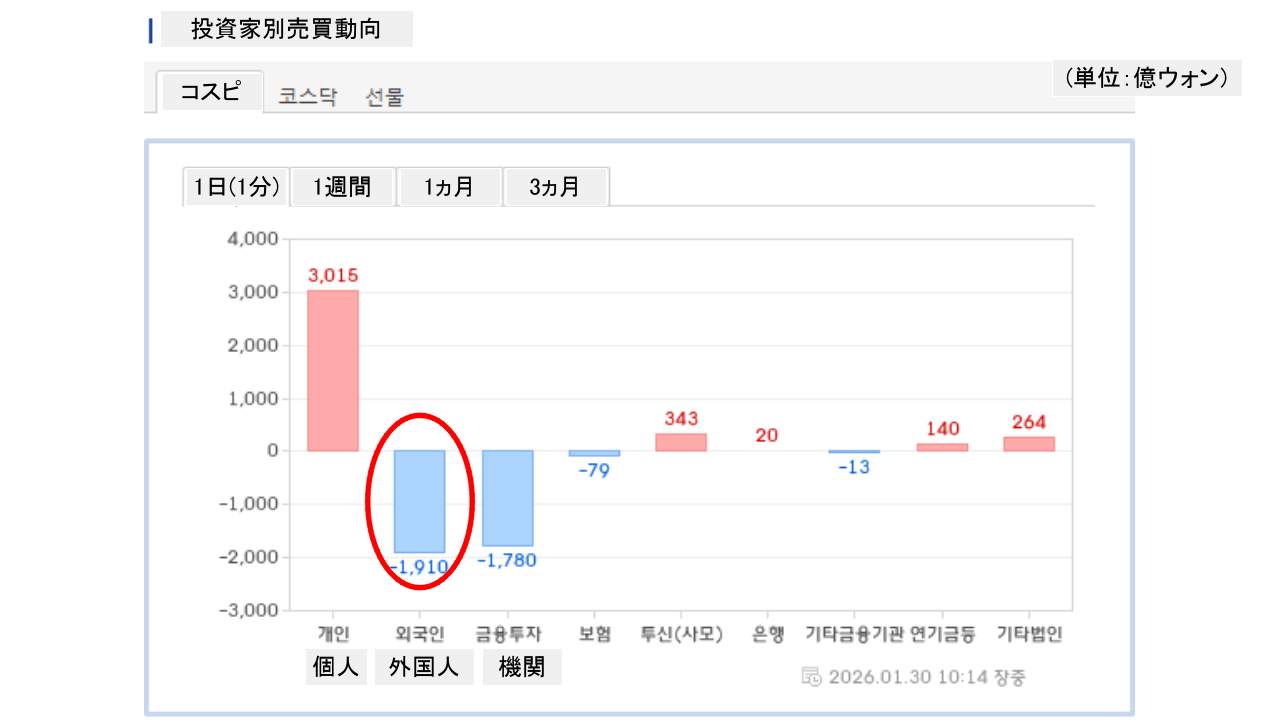Click the 機関 translation label
The width and height of the screenshot is (1280, 720).
coord(521,668)
